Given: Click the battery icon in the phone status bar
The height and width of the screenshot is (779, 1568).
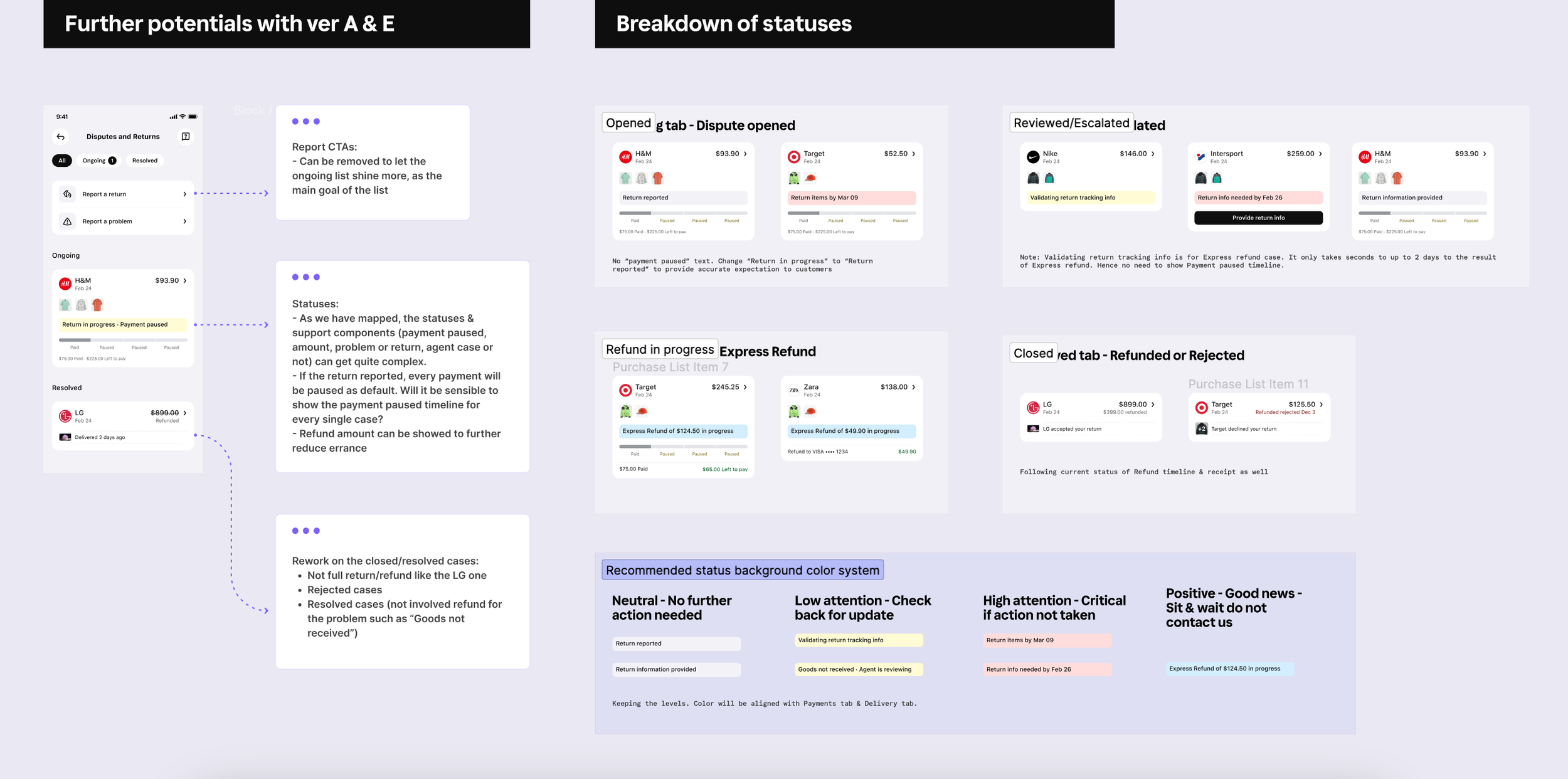Looking at the screenshot, I should pyautogui.click(x=193, y=117).
